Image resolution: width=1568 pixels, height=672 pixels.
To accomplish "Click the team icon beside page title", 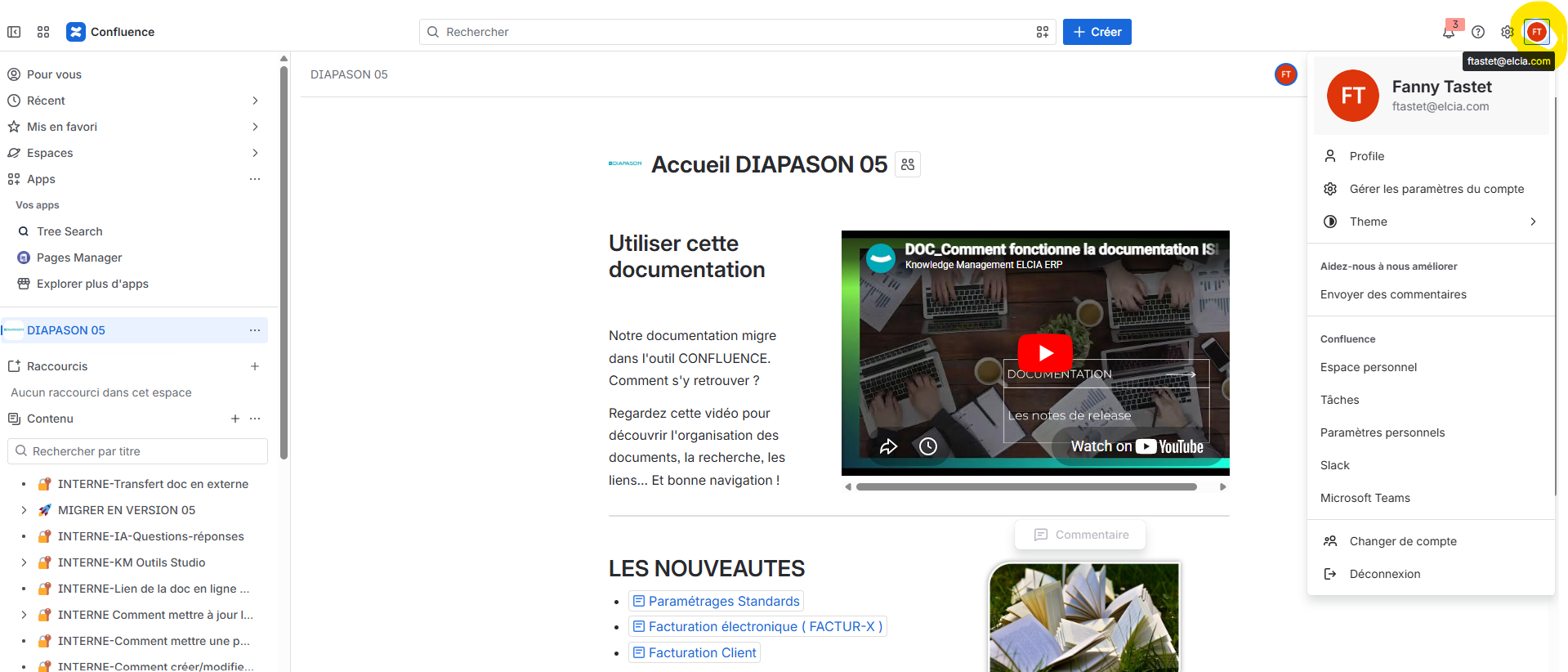I will pos(908,164).
